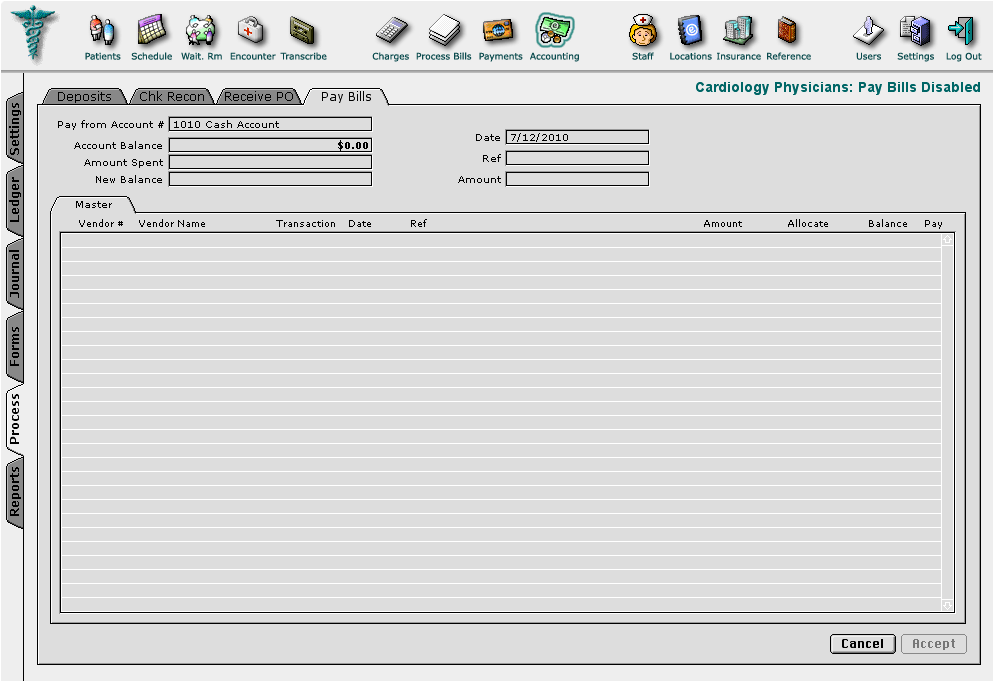The image size is (993, 681).
Task: Switch to the Deposits tab
Action: [x=84, y=96]
